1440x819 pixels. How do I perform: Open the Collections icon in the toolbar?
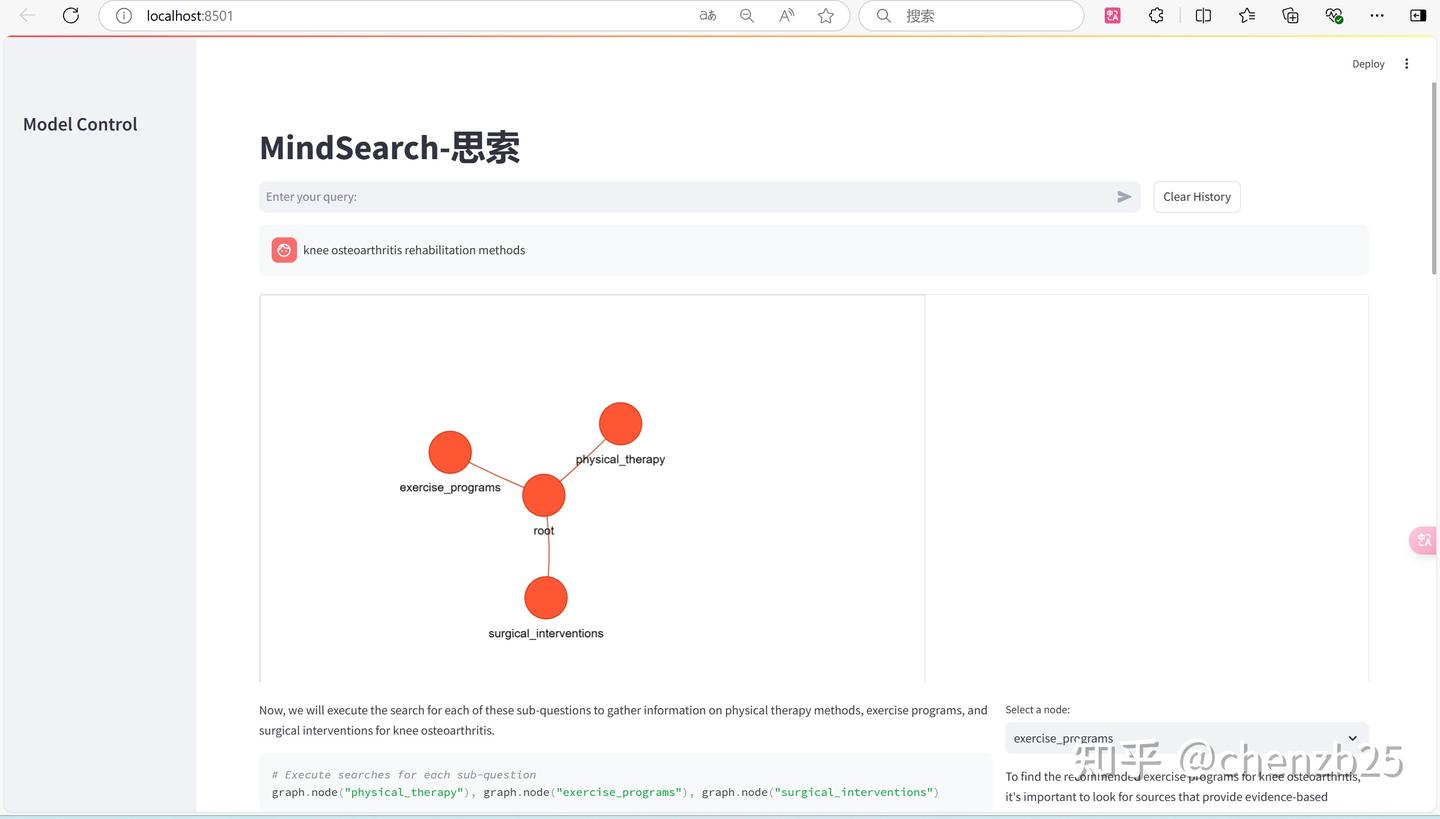1290,15
